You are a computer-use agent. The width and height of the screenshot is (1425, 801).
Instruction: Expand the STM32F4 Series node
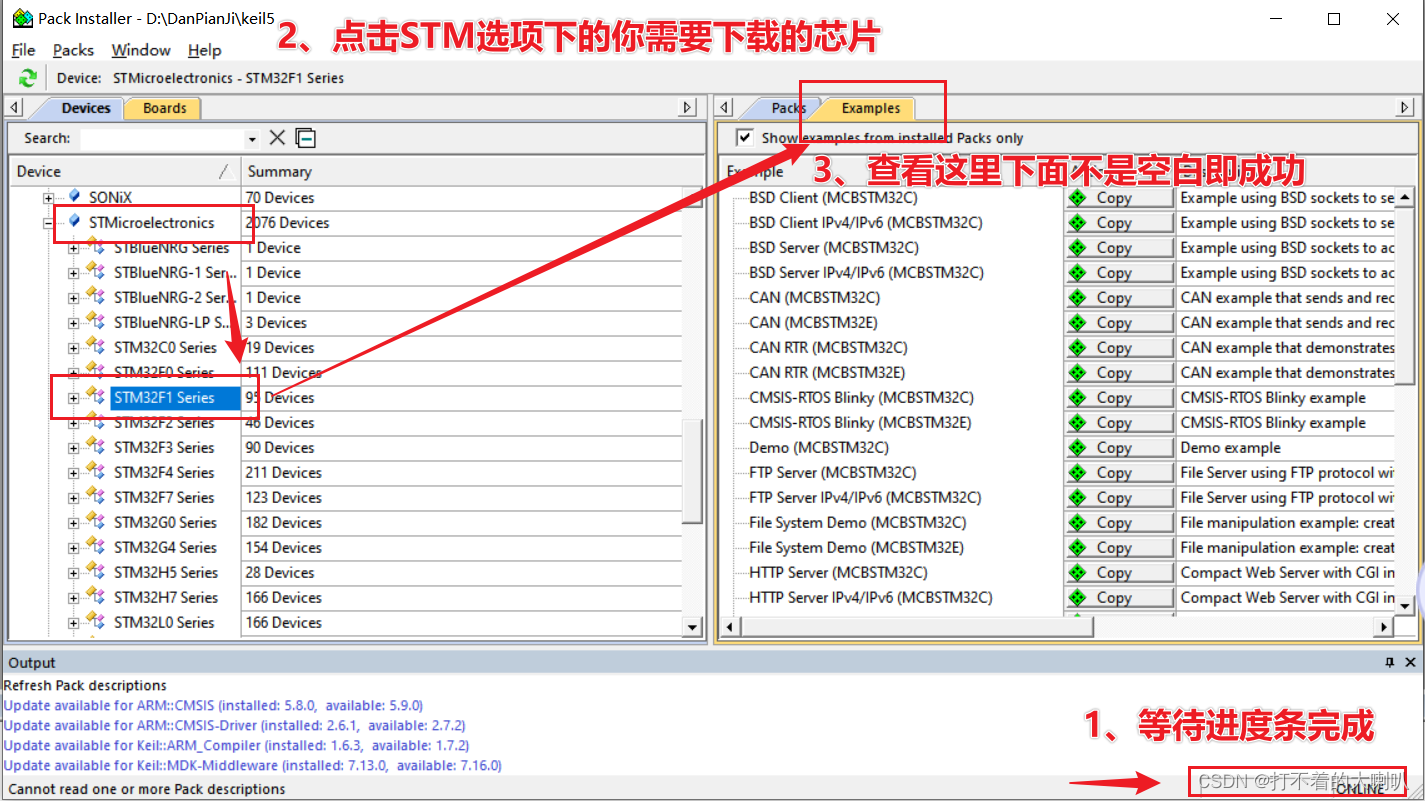click(x=73, y=473)
